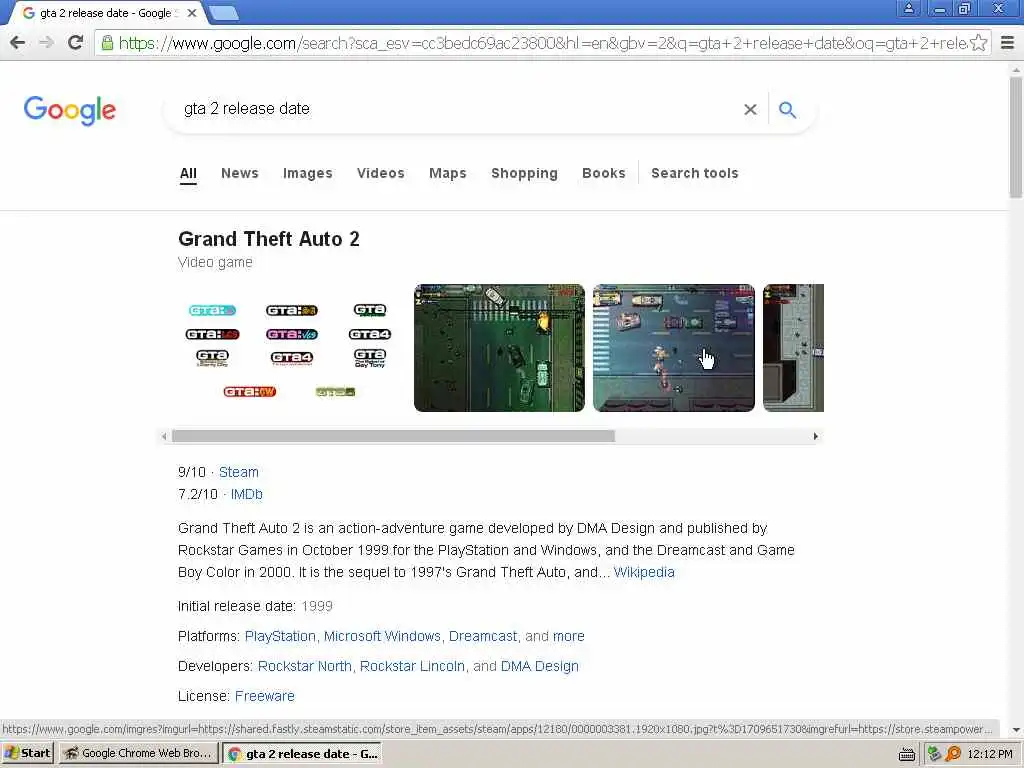Open the Books tab
This screenshot has width=1024, height=768.
(x=603, y=174)
